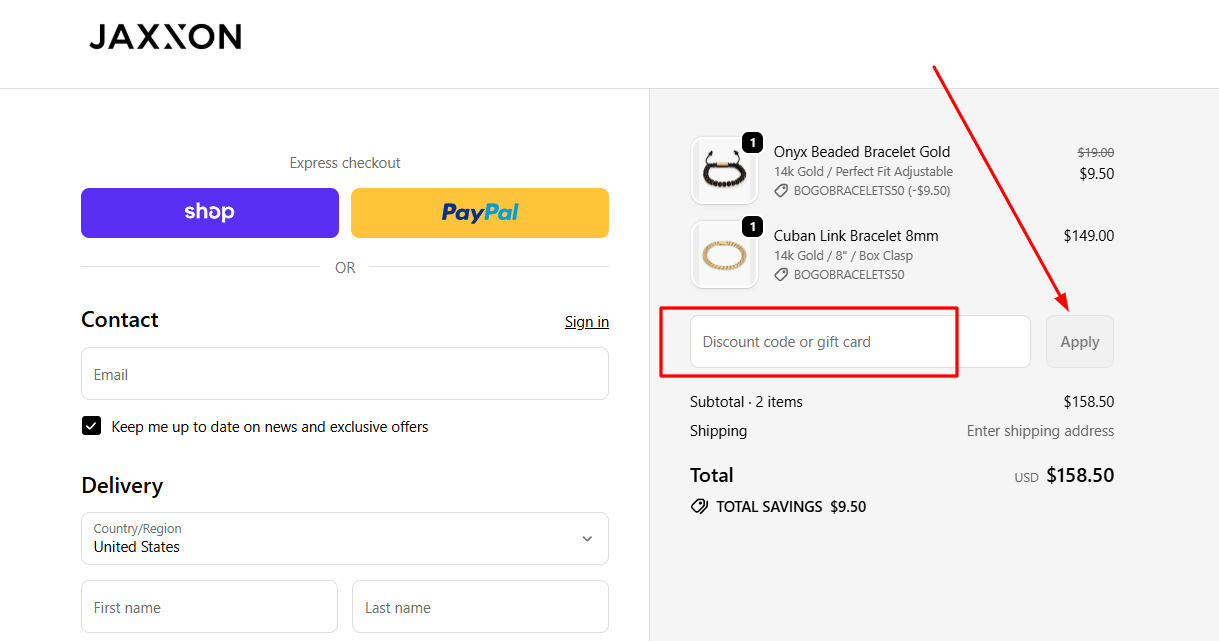This screenshot has height=641, width=1219.
Task: Select the PayPal express checkout option
Action: pos(479,212)
